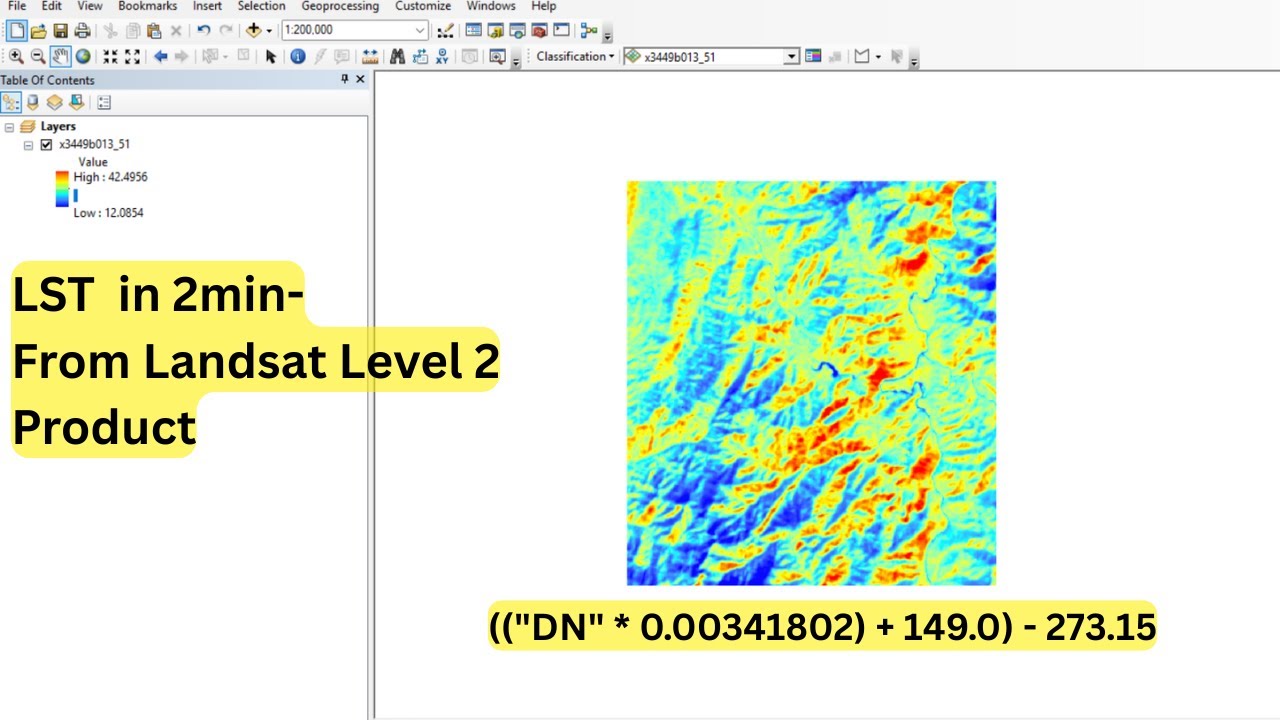This screenshot has height=720, width=1280.
Task: Switch to List By Visibility view
Action: tap(54, 102)
